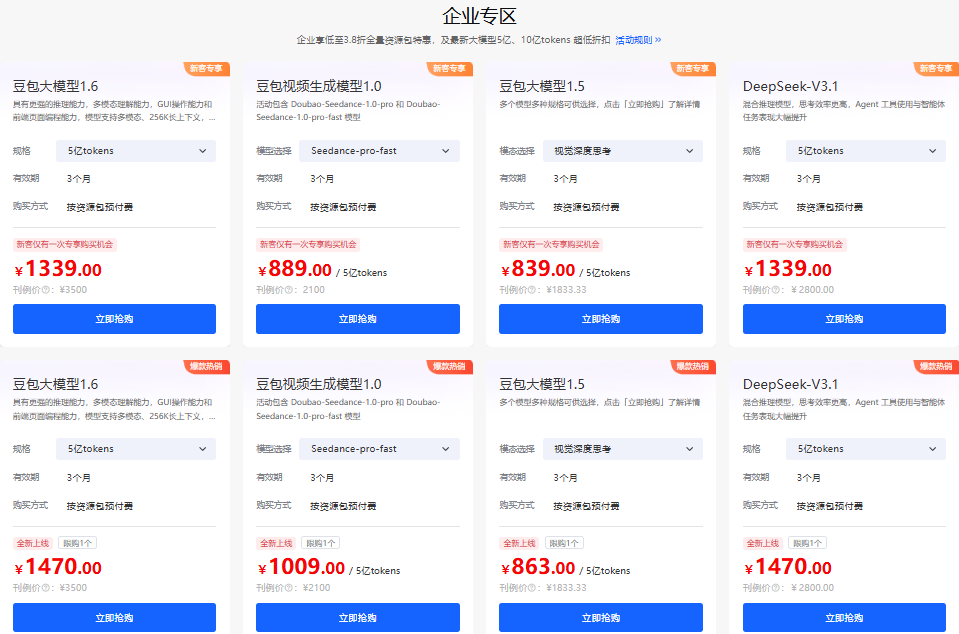Image resolution: width=959 pixels, height=634 pixels.
Task: Click 立即抢购 under the ¥1339 DeepSeek-V3.1 price
Action: (844, 319)
